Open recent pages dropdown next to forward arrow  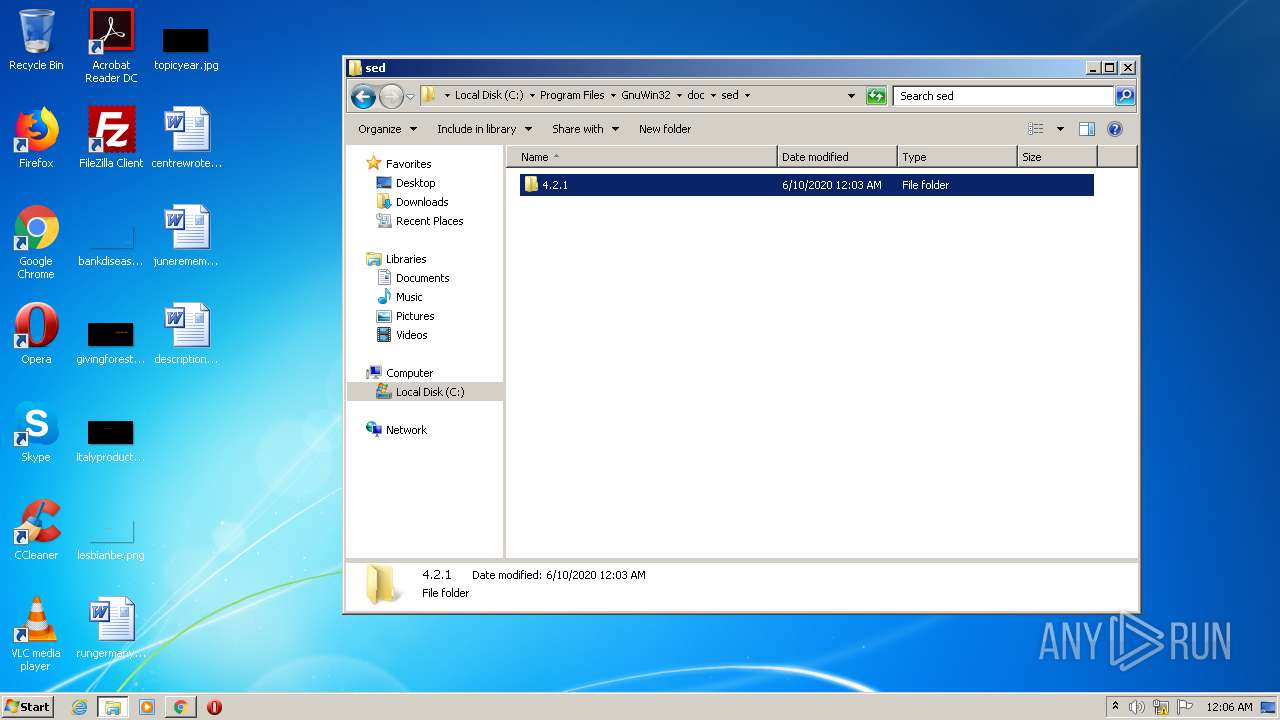click(x=410, y=96)
